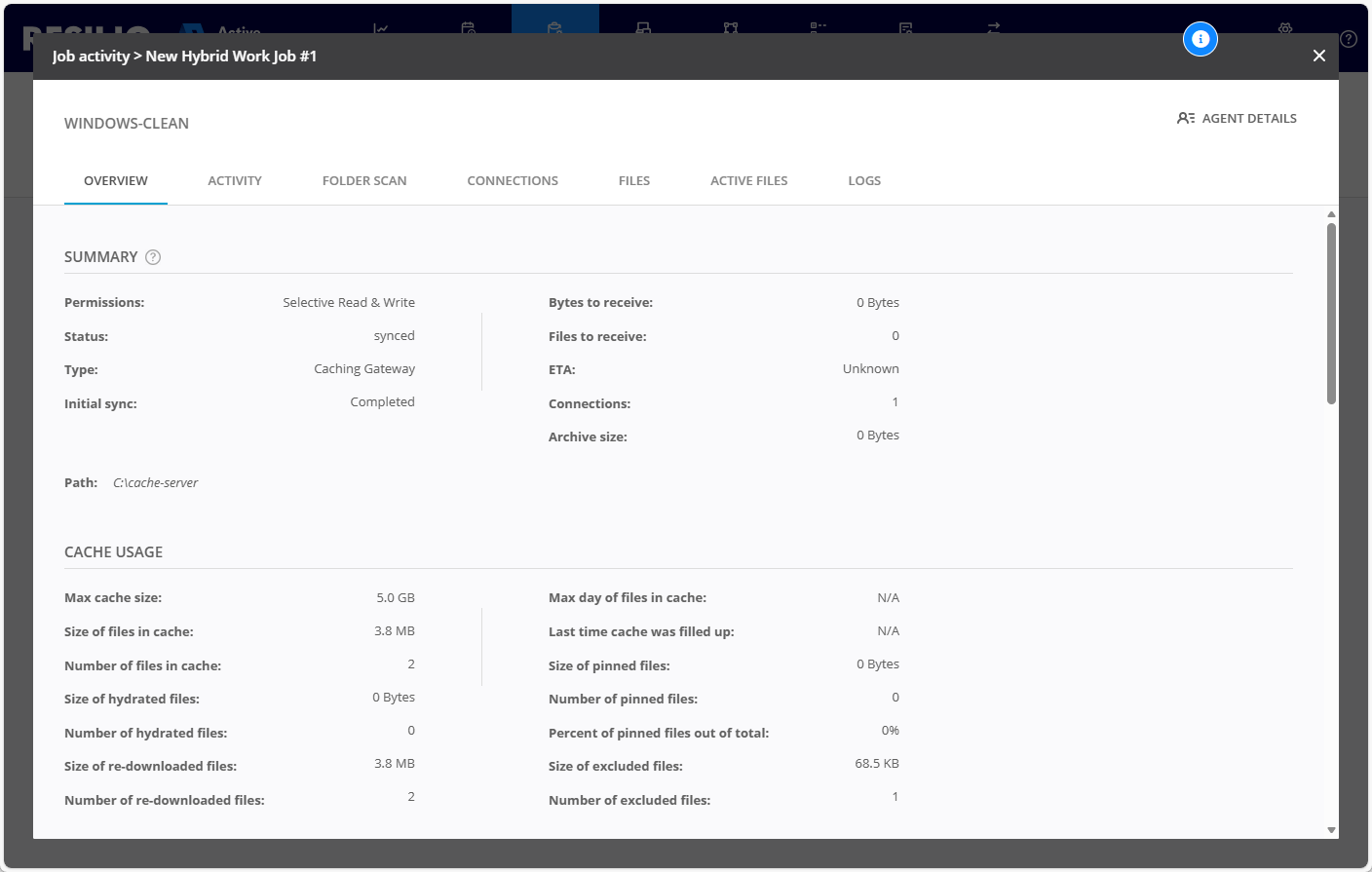
Task: Click the settings gear icon in top bar
Action: point(1285,28)
